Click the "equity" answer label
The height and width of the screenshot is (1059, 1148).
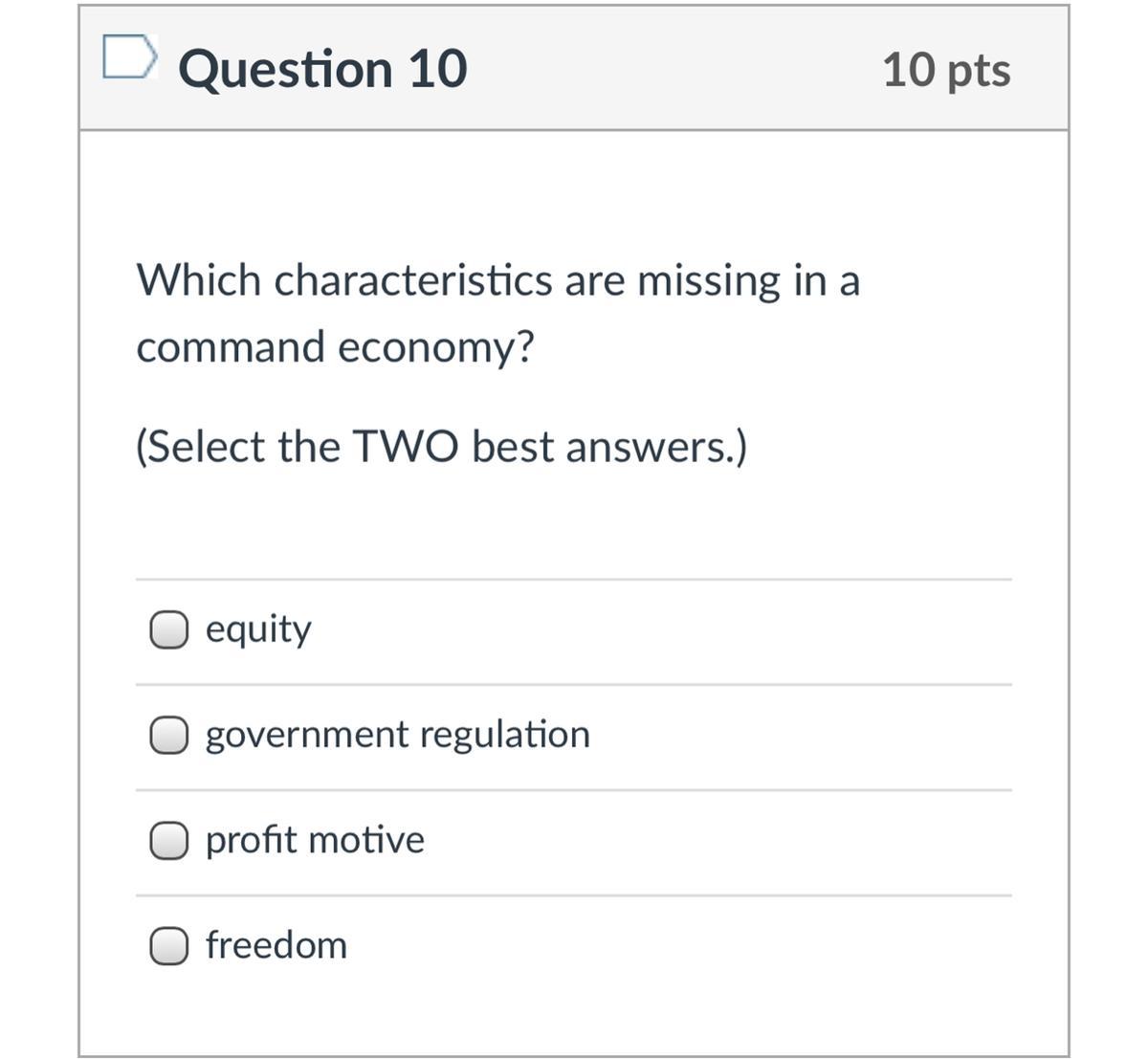pos(258,629)
